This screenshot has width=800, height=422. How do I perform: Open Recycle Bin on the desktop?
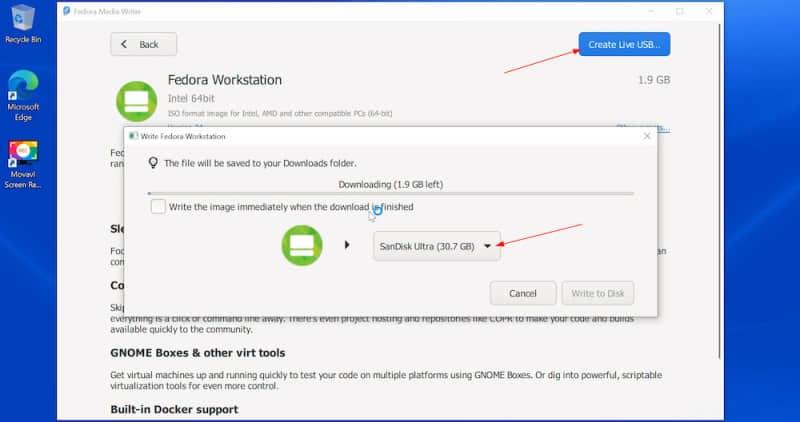coord(22,22)
